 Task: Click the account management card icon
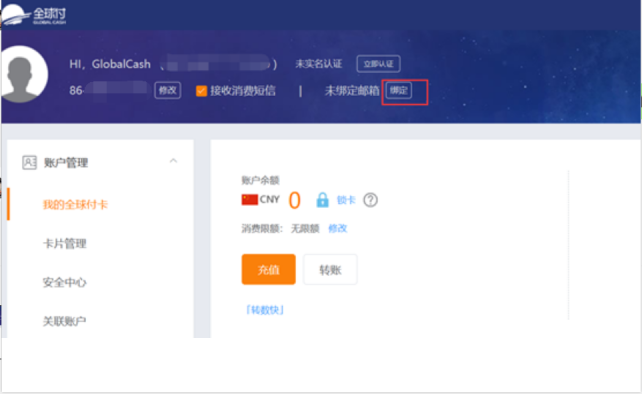click(29, 163)
